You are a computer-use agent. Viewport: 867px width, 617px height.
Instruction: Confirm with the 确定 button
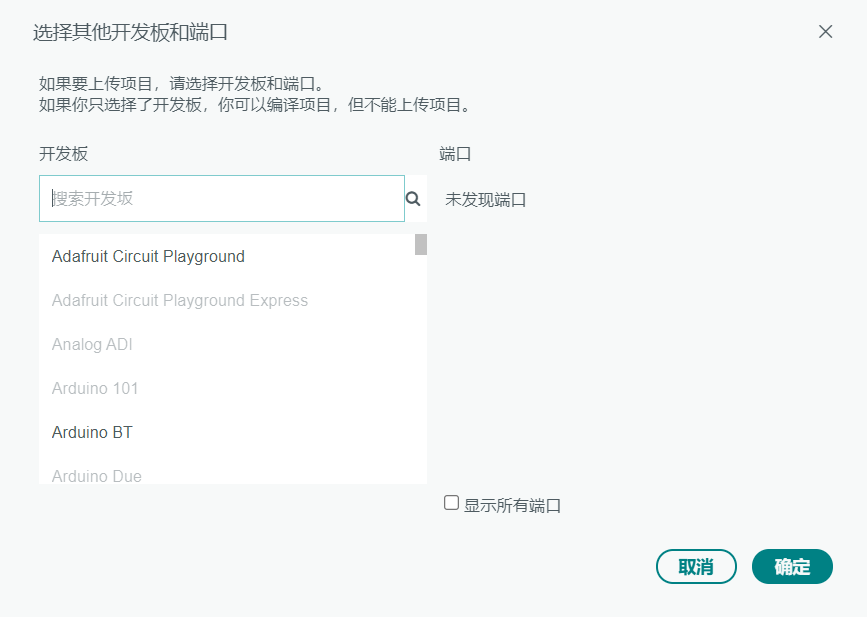pos(792,566)
